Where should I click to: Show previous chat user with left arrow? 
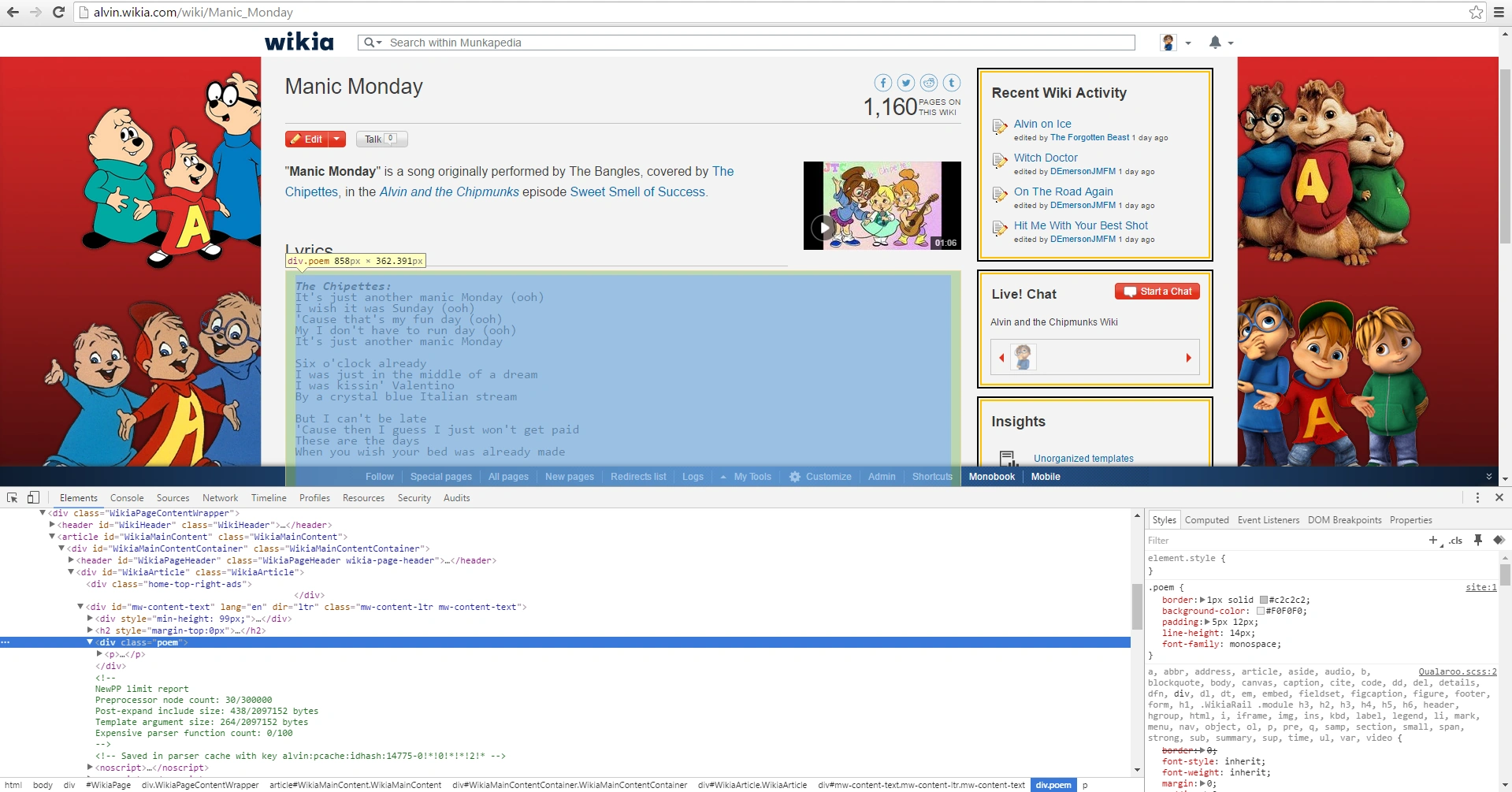[x=1001, y=358]
